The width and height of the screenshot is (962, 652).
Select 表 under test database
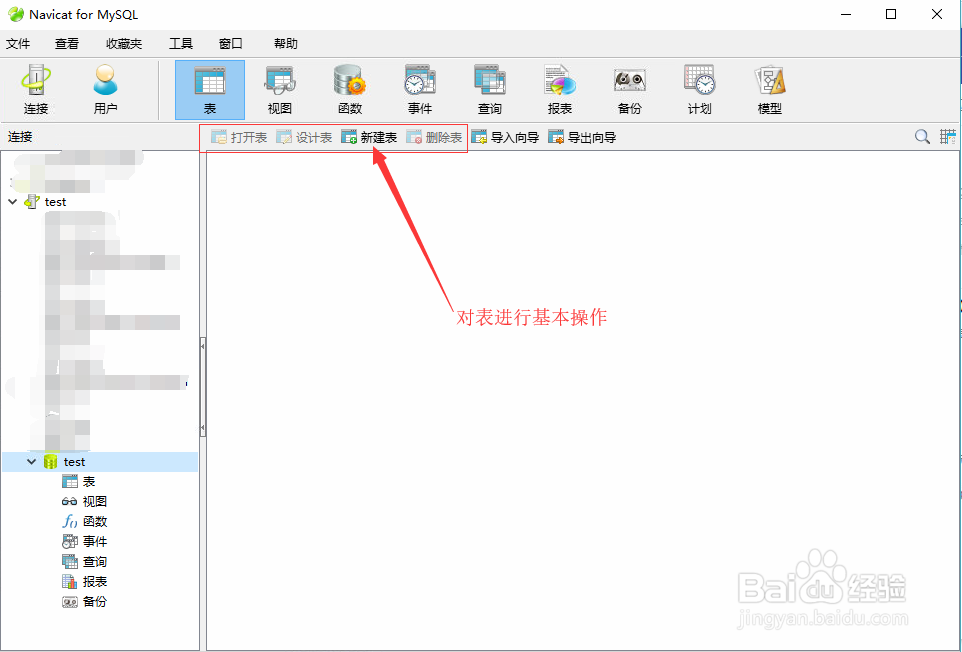(x=79, y=481)
